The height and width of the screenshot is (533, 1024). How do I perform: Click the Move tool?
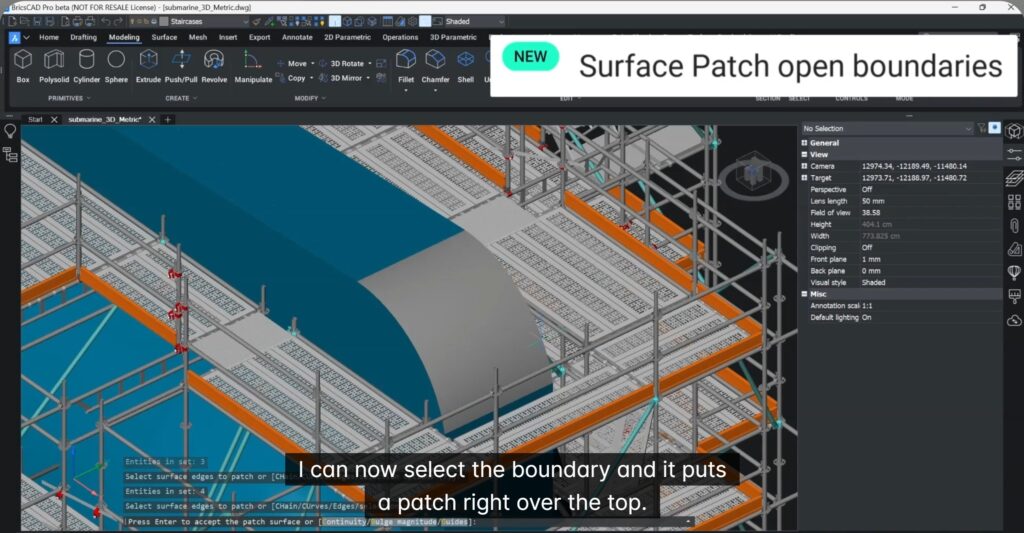(292, 63)
